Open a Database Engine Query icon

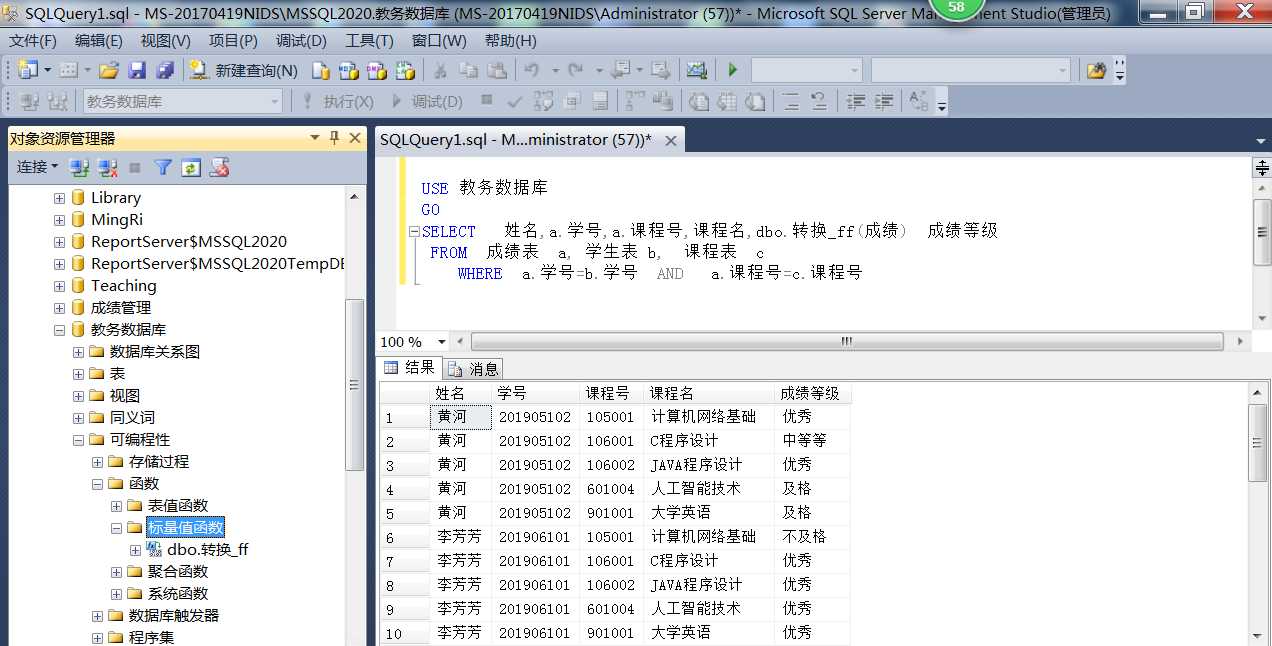click(320, 70)
